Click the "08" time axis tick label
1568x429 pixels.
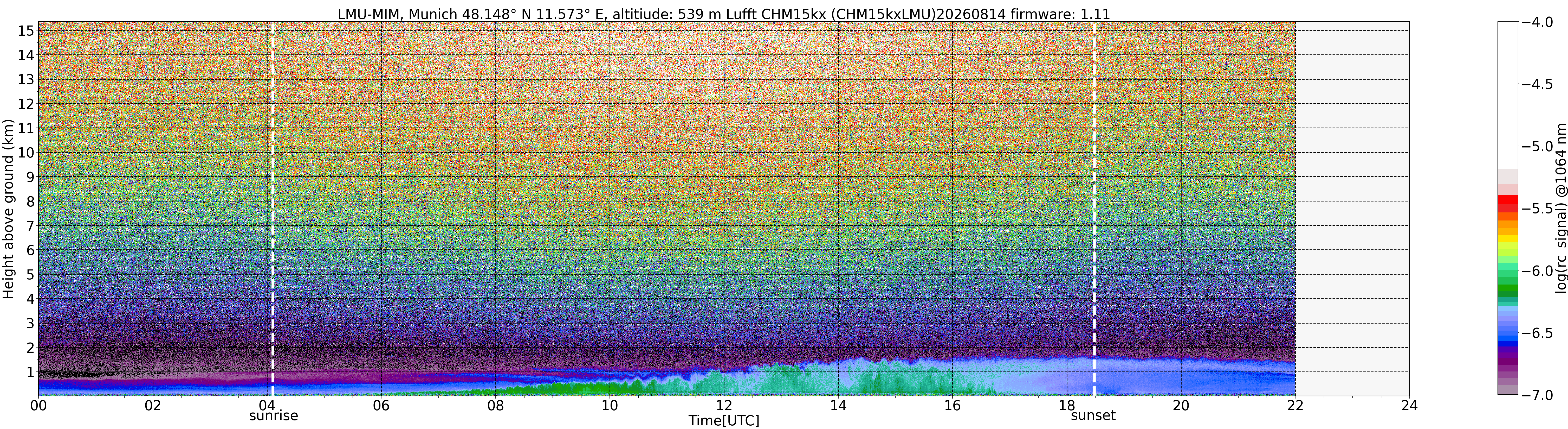click(495, 405)
